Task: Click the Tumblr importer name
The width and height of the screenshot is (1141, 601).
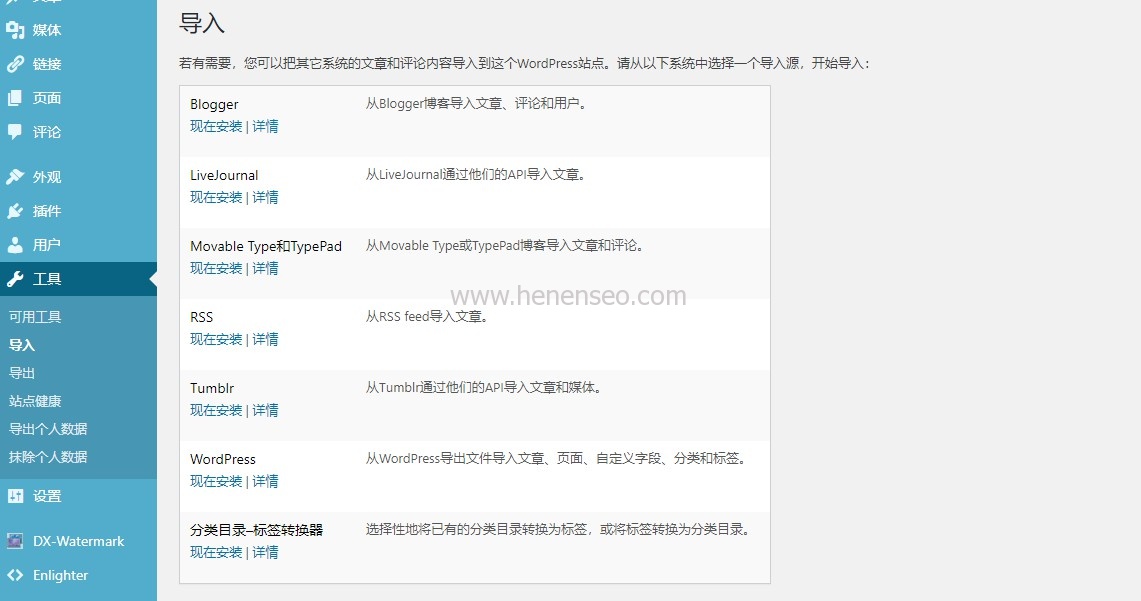Action: (x=212, y=389)
